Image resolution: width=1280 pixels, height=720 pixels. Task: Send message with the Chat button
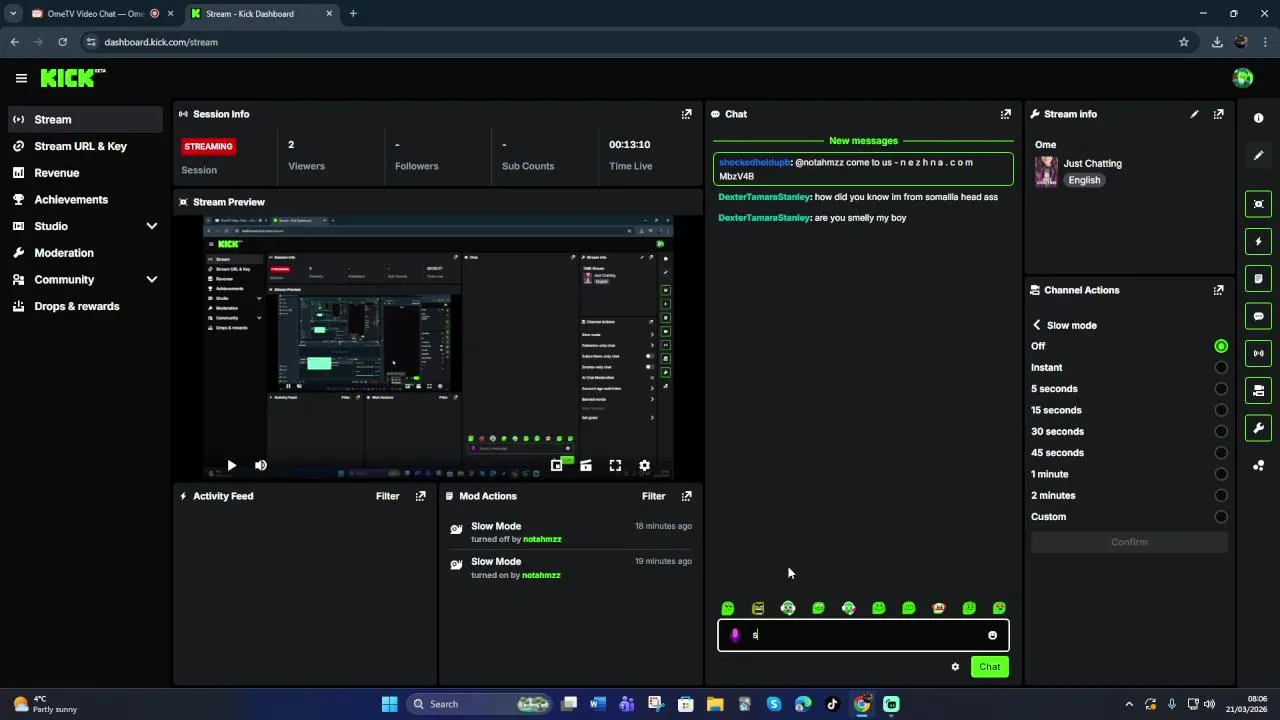(x=989, y=667)
